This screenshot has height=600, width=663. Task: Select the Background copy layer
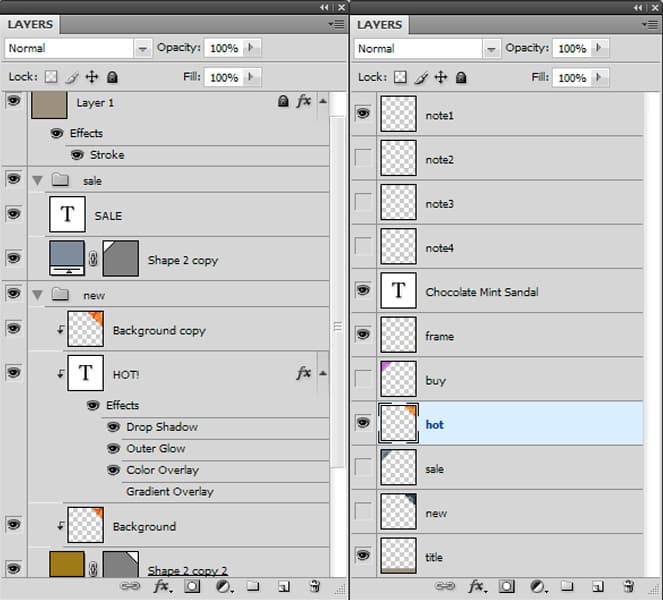[x=179, y=329]
